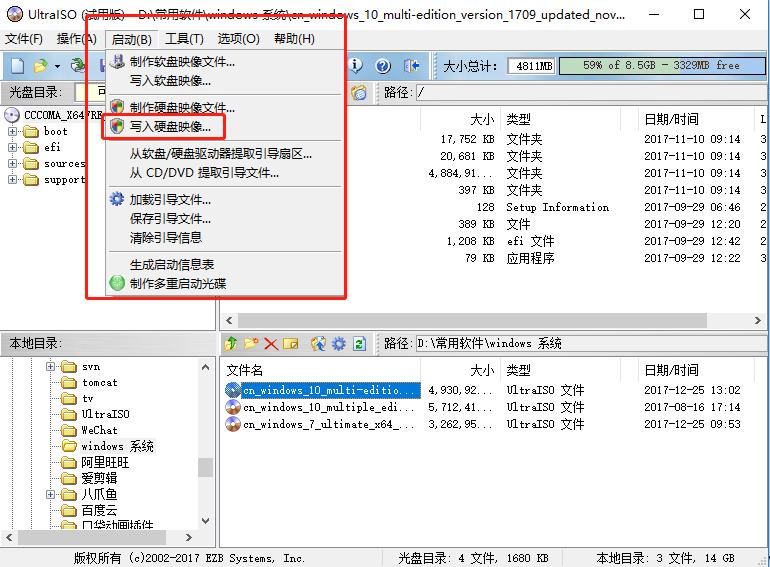Click the New file toolbar icon

click(18, 65)
